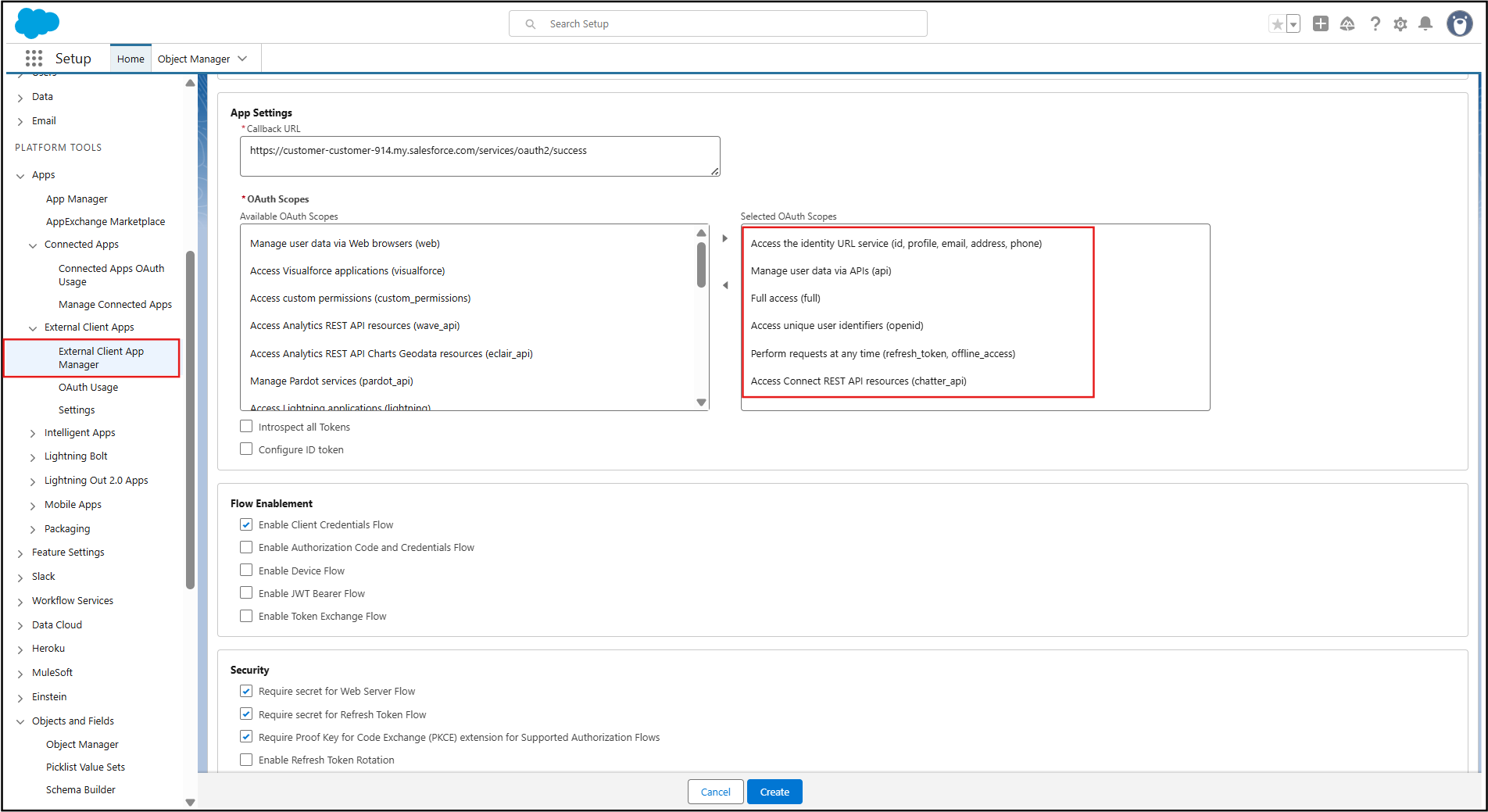Open App Manager in sidebar
1488x812 pixels.
(x=77, y=199)
